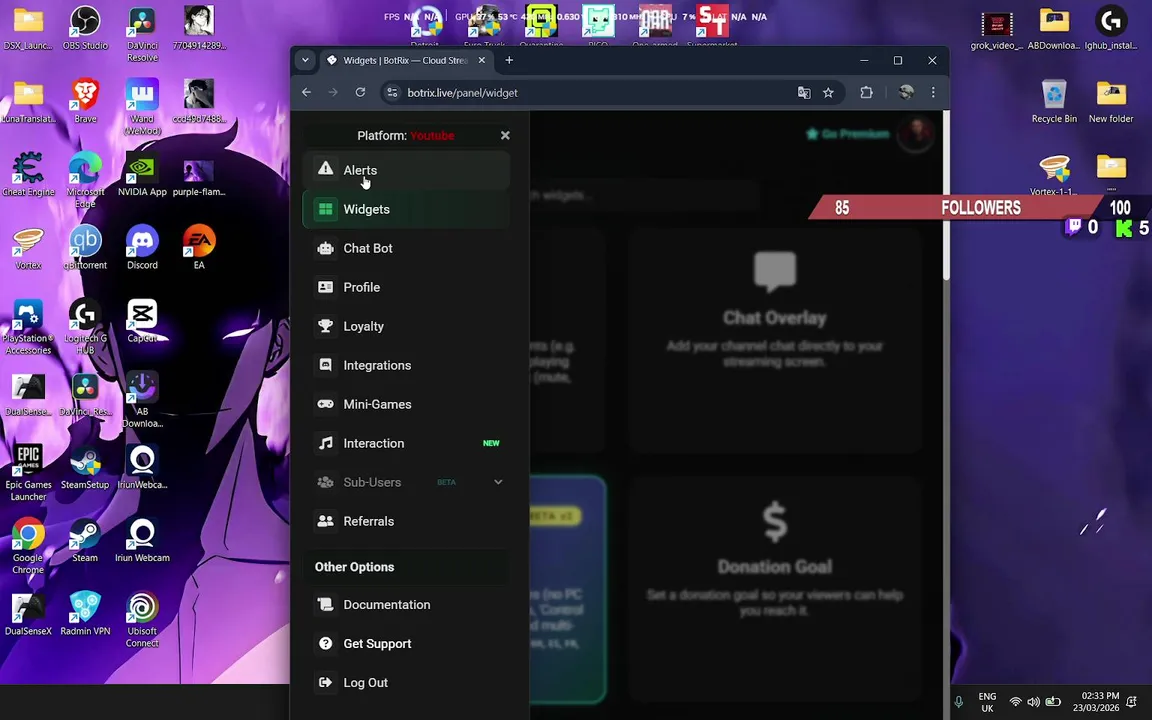This screenshot has height=720, width=1152.
Task: Open Mini-Games from the sidebar
Action: [406, 404]
